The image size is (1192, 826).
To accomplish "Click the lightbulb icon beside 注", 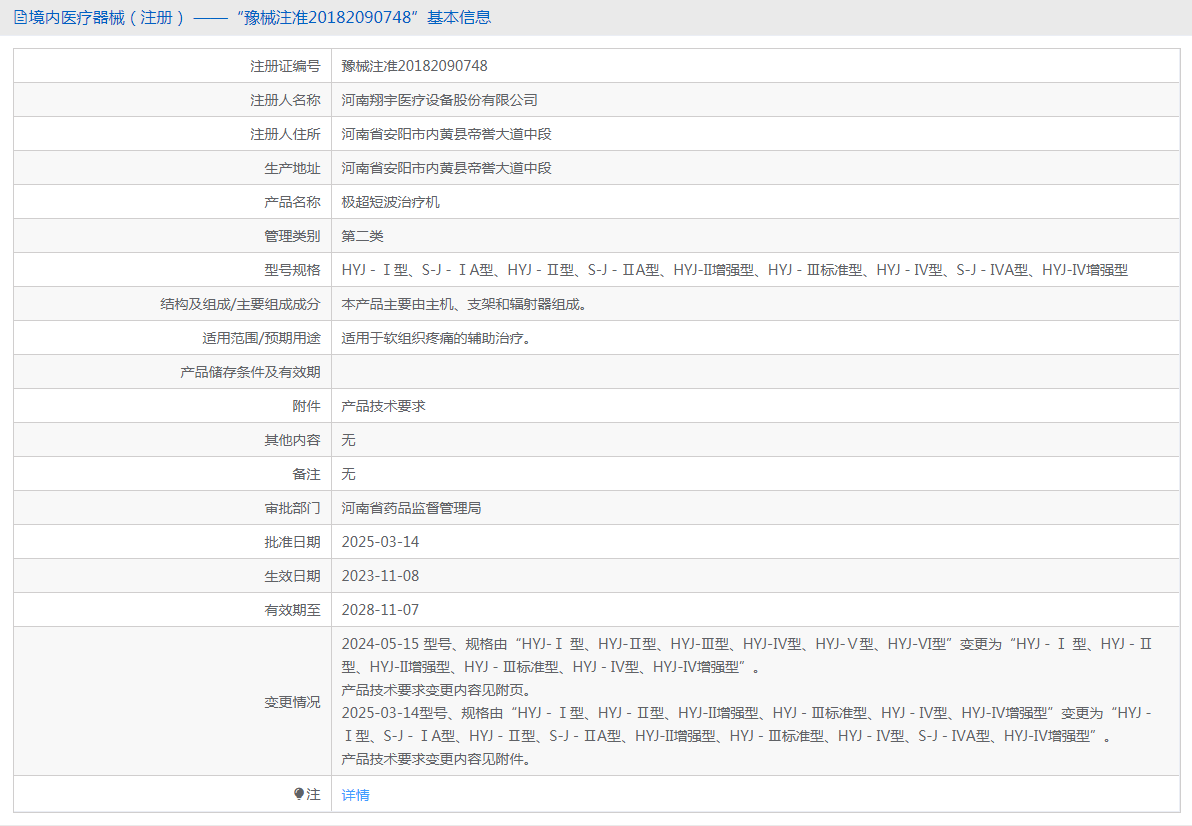I will coord(299,794).
